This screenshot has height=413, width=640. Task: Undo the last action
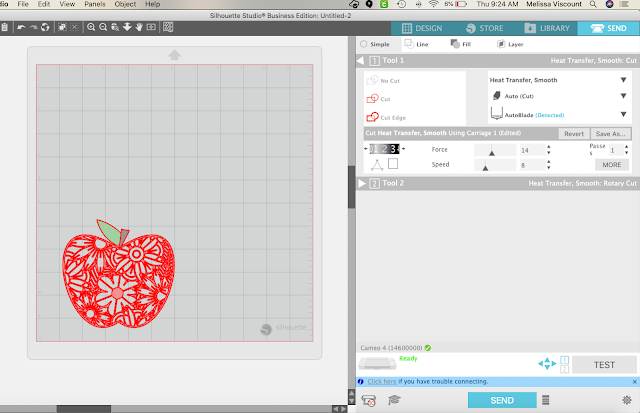(x=21, y=27)
